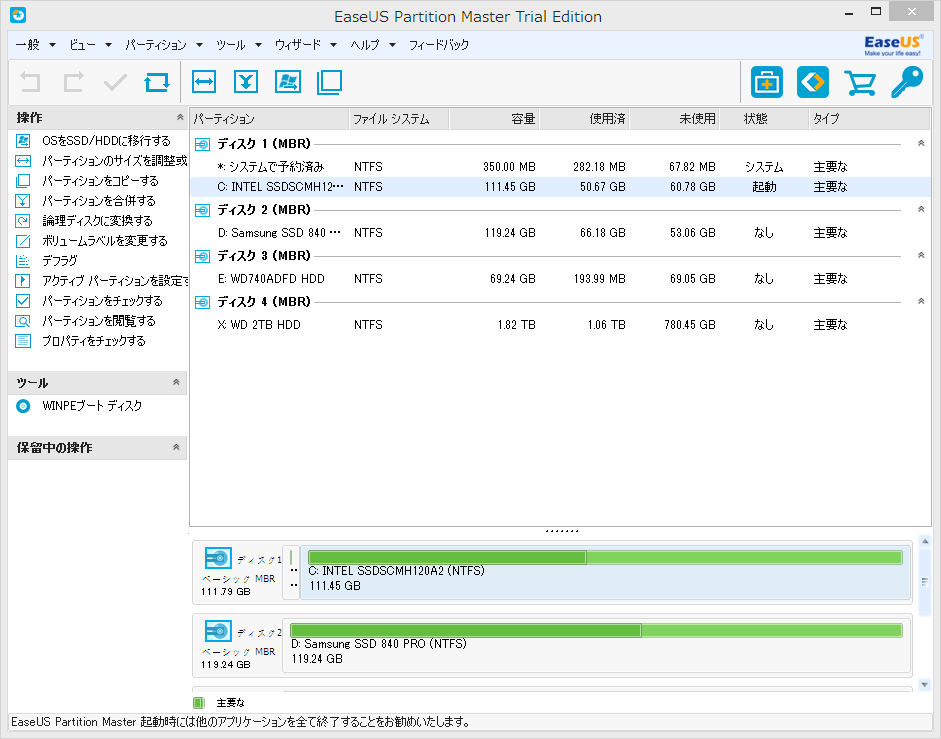The width and height of the screenshot is (941, 739).
Task: Click the copy partition toolbar icon
Action: coord(329,82)
